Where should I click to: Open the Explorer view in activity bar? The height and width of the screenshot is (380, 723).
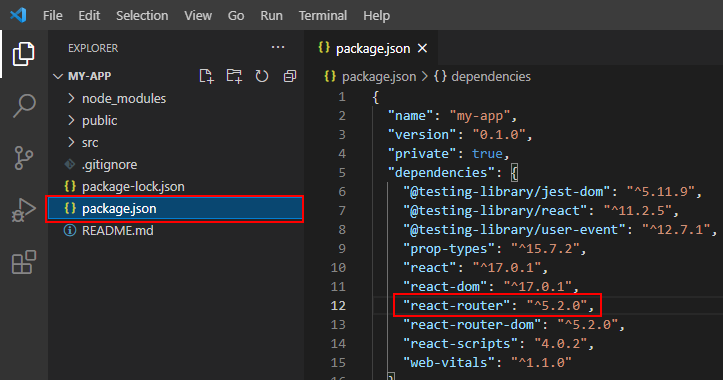pos(24,54)
